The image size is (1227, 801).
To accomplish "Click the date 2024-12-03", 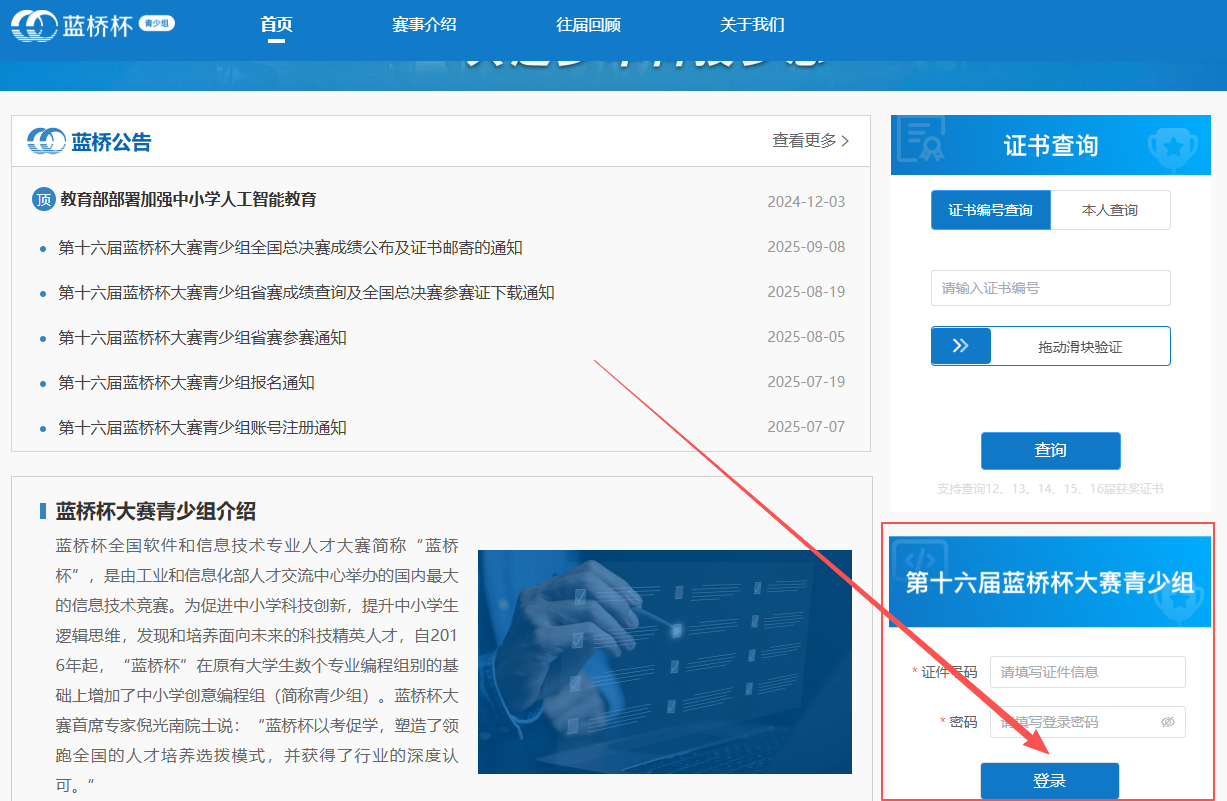I will tap(806, 201).
